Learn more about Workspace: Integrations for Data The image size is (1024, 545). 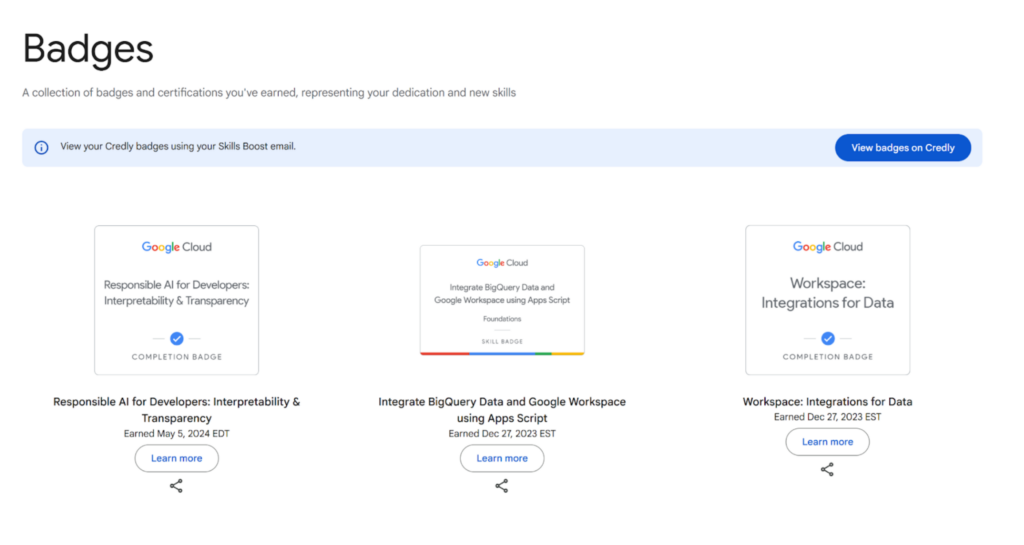pyautogui.click(x=827, y=442)
